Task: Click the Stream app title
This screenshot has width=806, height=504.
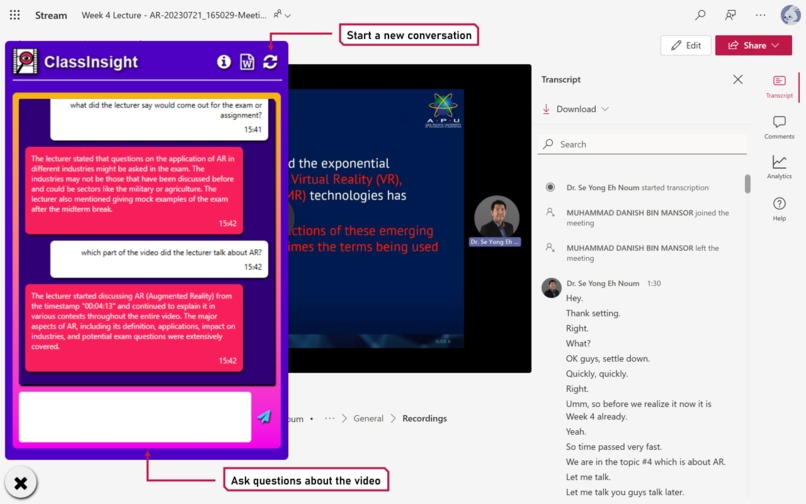Action: (x=51, y=15)
